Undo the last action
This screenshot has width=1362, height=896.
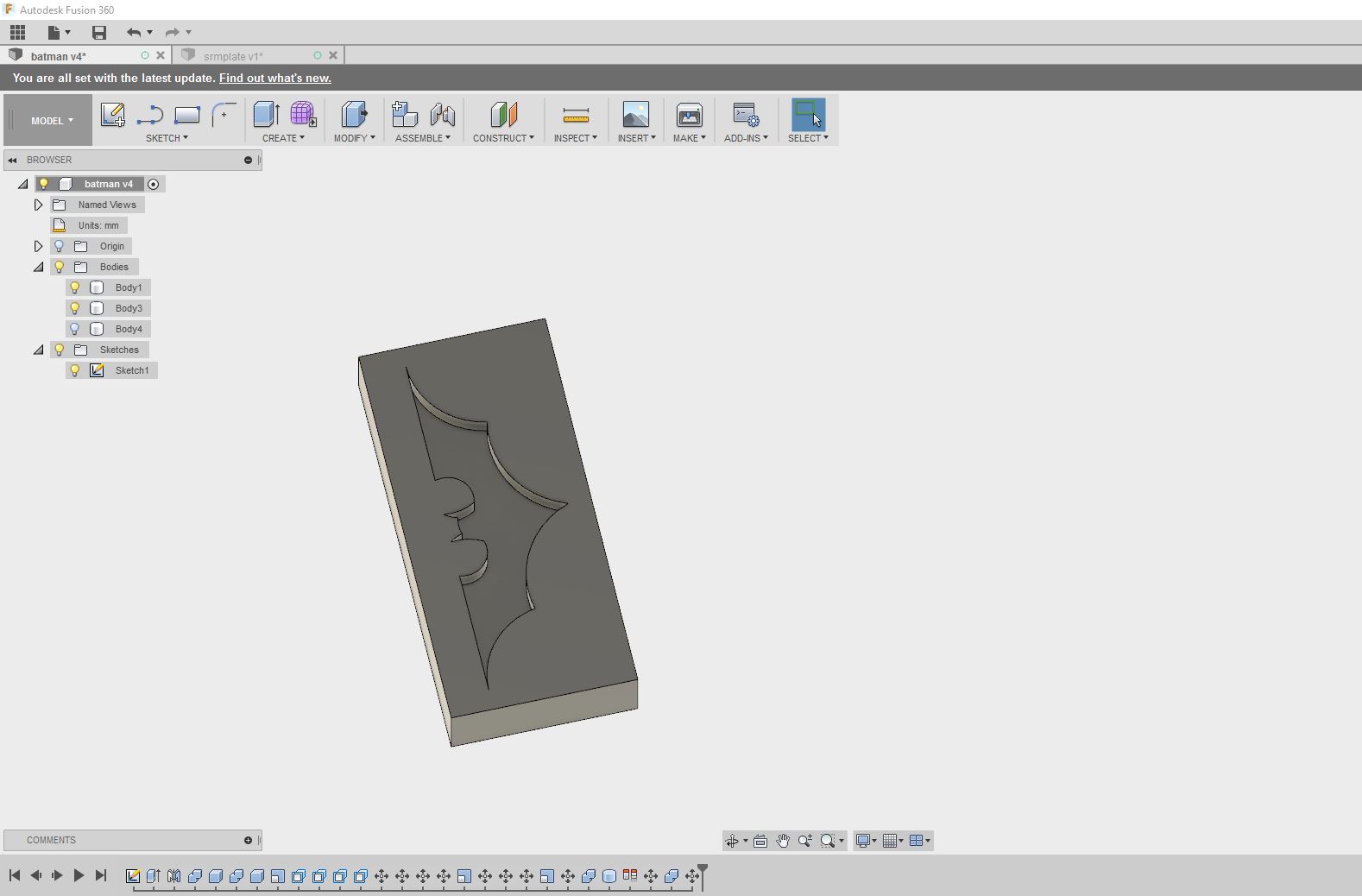coord(134,33)
